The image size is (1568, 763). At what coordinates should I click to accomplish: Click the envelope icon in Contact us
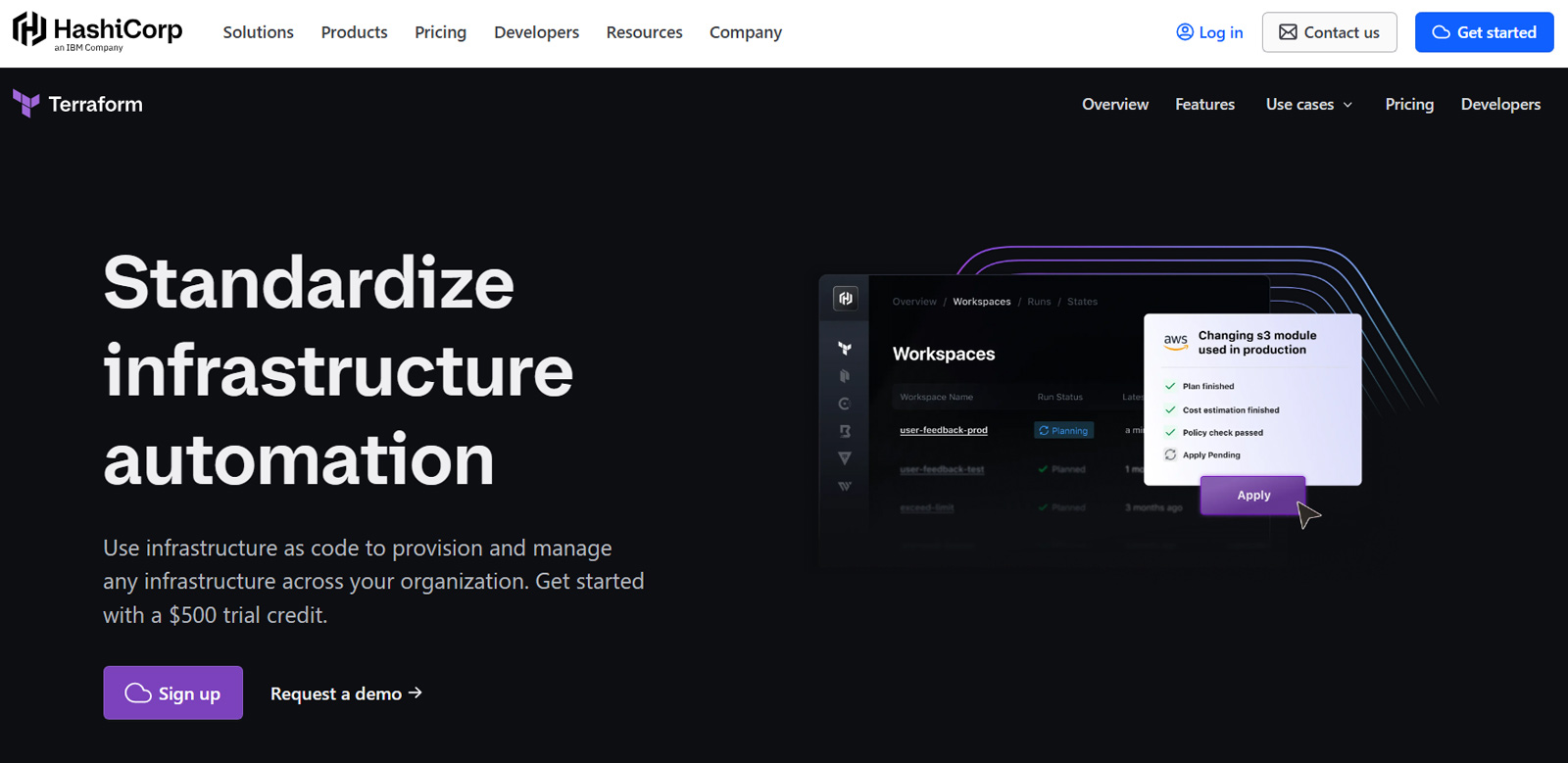pyautogui.click(x=1288, y=32)
